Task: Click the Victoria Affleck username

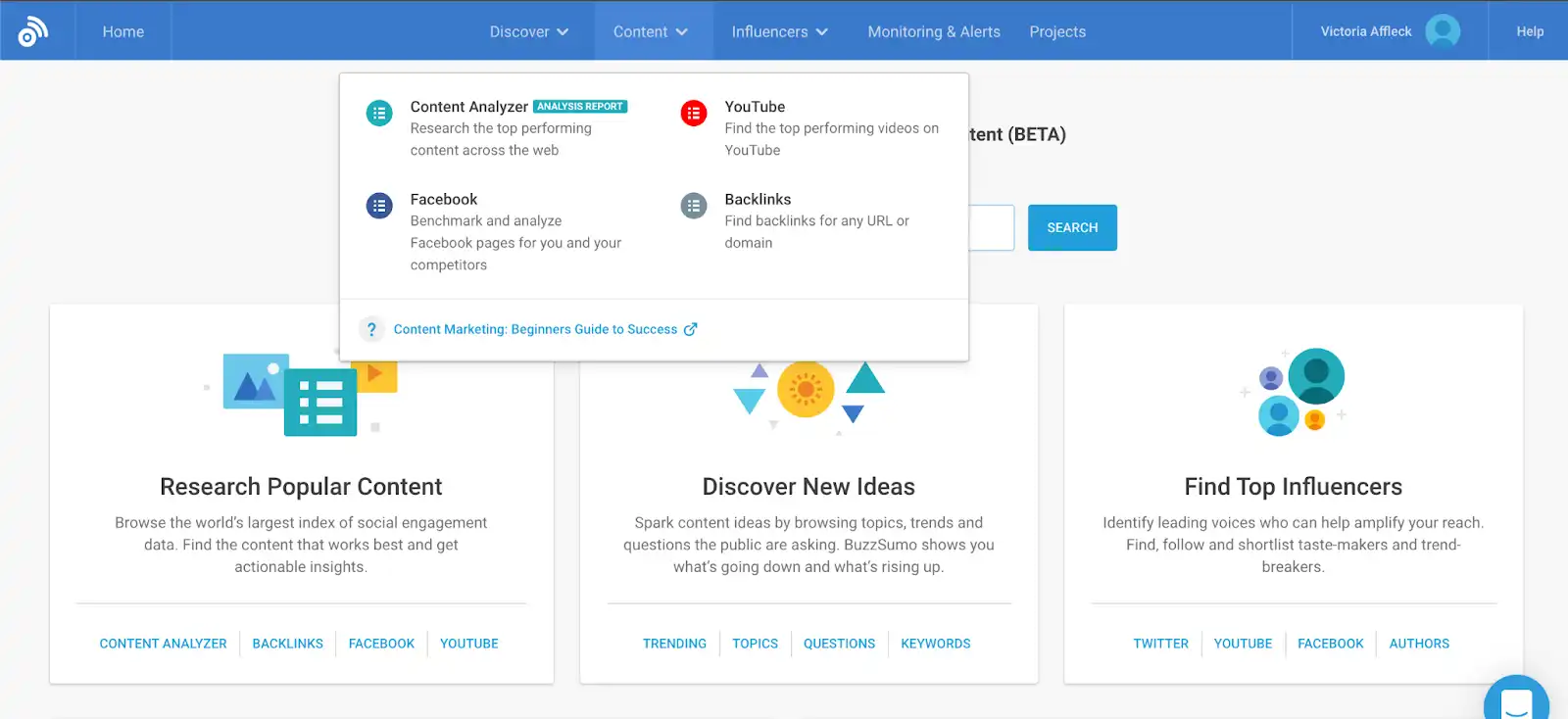Action: point(1366,31)
